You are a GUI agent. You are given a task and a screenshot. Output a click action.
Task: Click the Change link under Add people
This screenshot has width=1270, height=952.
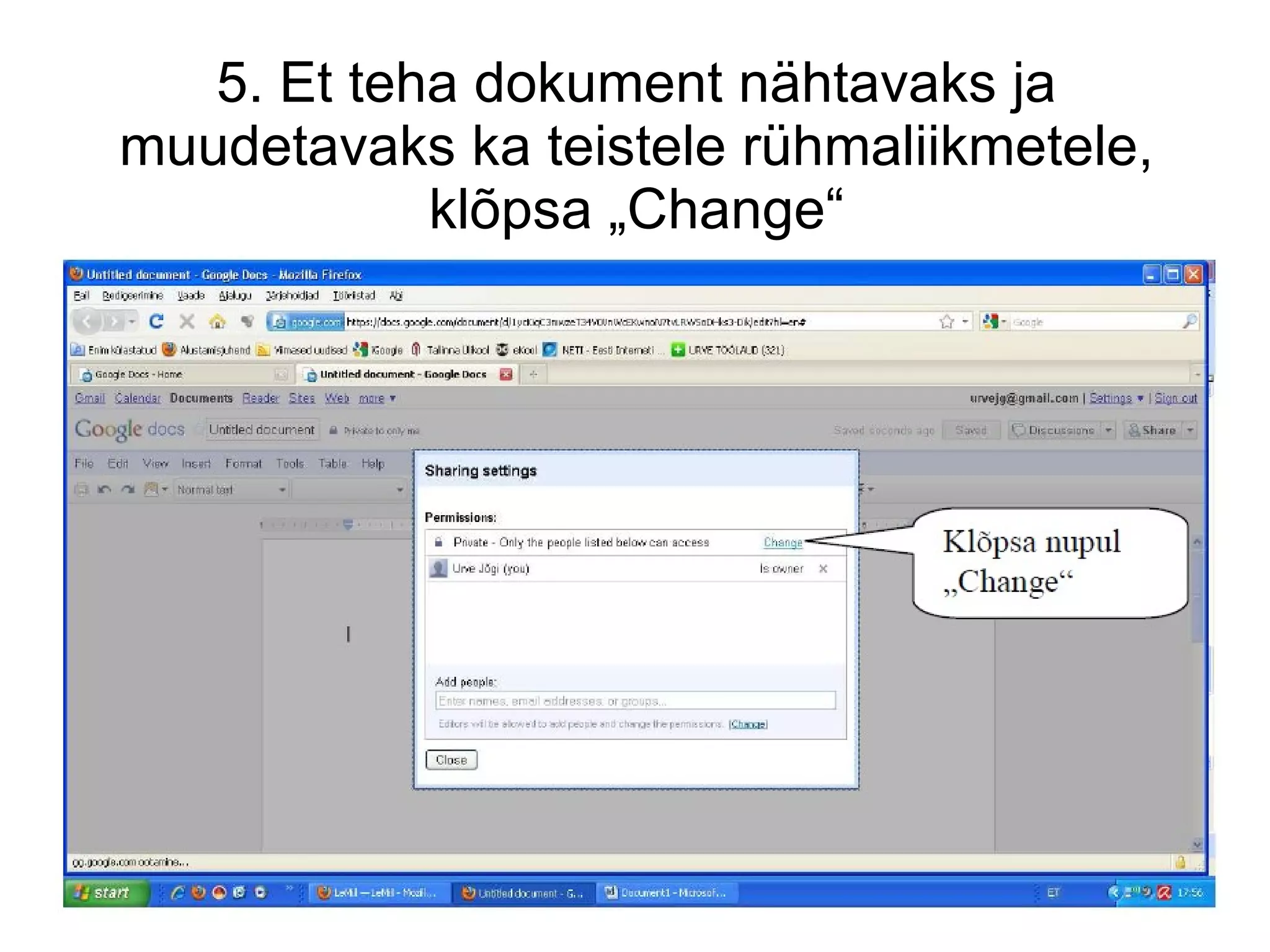click(748, 724)
